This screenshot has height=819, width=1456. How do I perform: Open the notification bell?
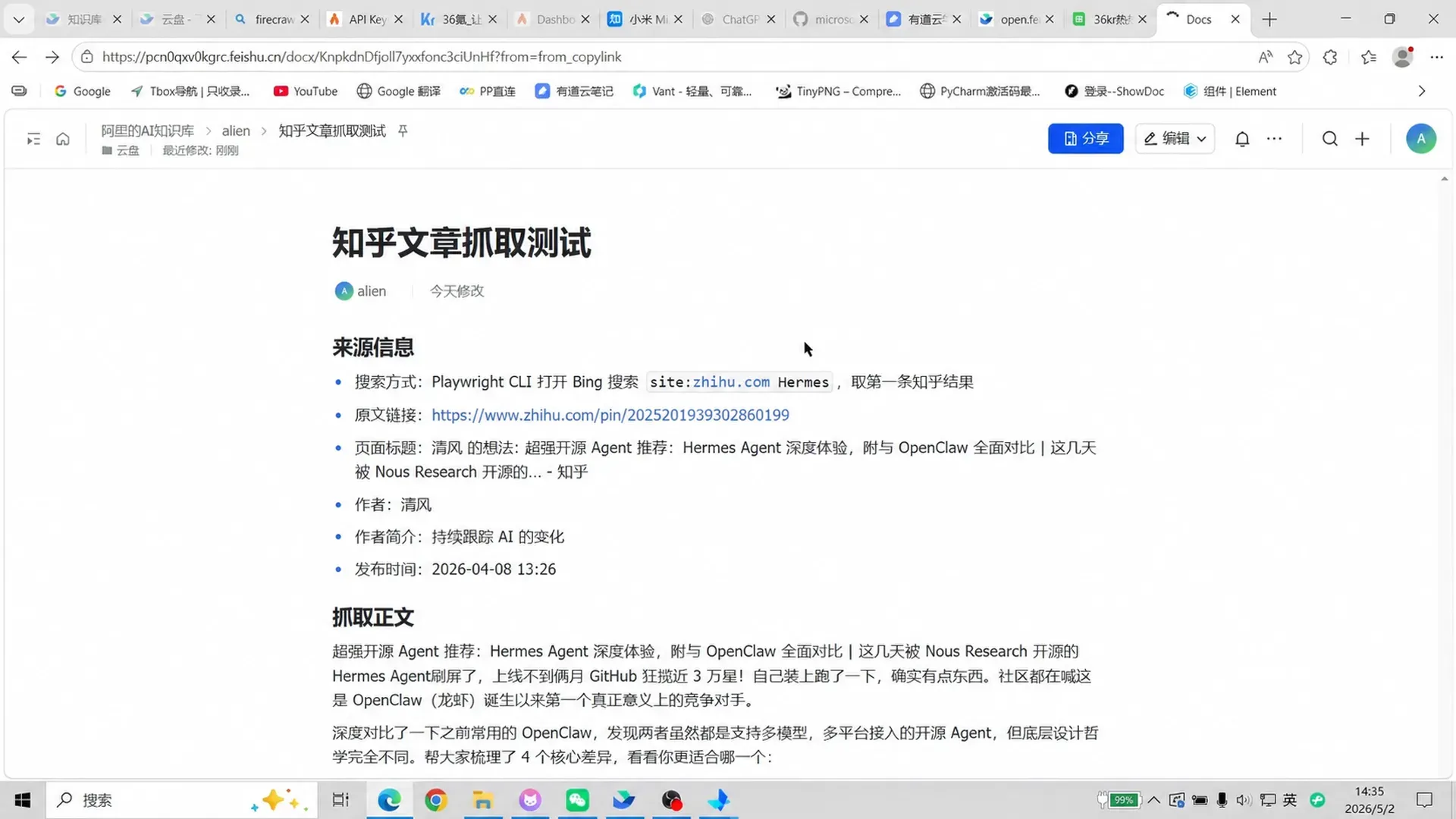1242,139
